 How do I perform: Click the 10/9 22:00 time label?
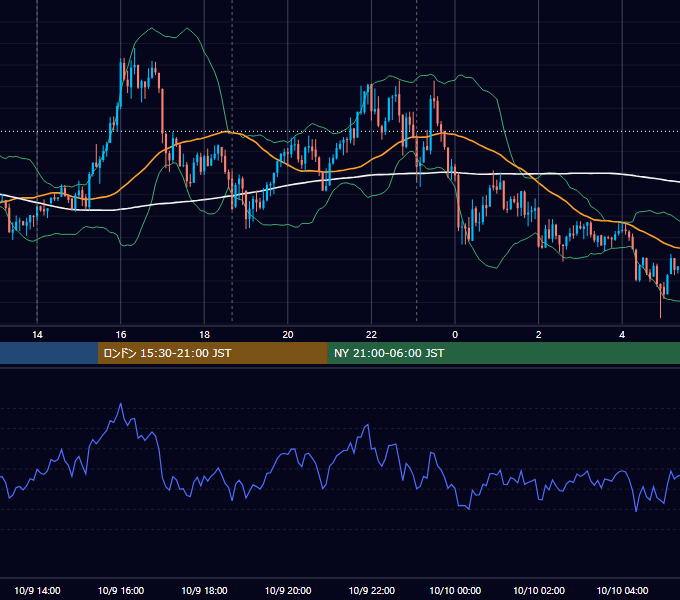click(x=372, y=590)
